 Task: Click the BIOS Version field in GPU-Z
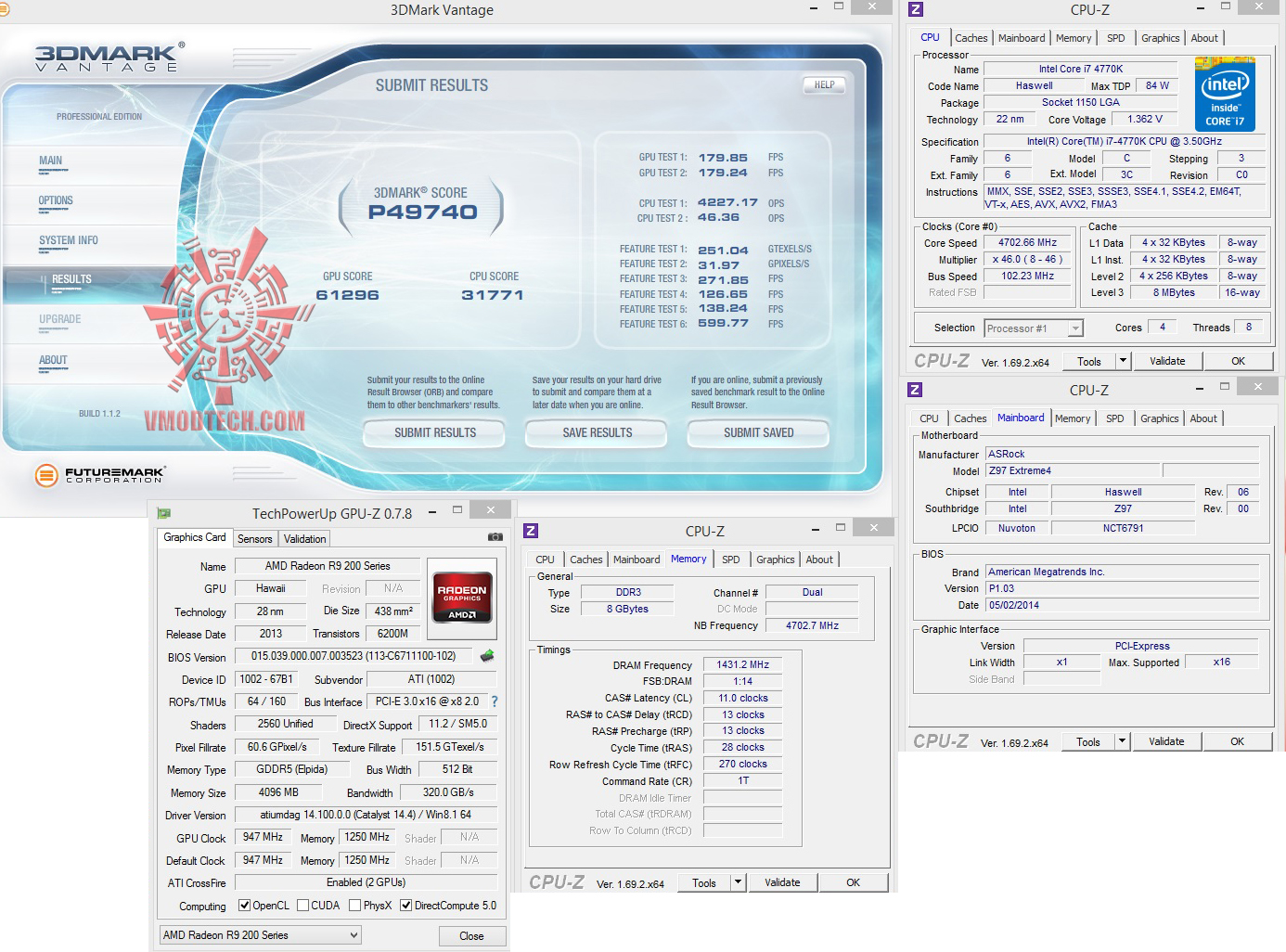pyautogui.click(x=354, y=656)
